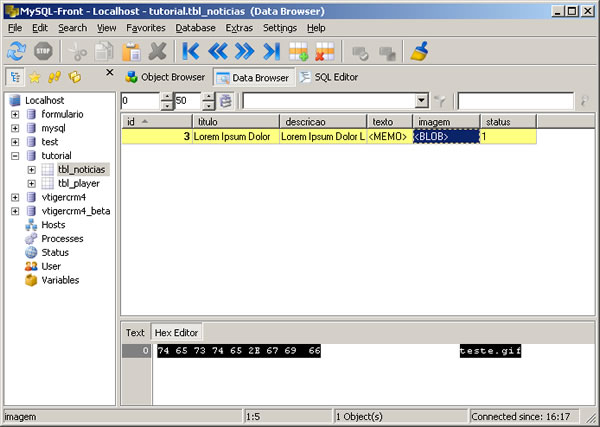This screenshot has height=427, width=600.
Task: Click the quick search input field
Action: [x=515, y=101]
